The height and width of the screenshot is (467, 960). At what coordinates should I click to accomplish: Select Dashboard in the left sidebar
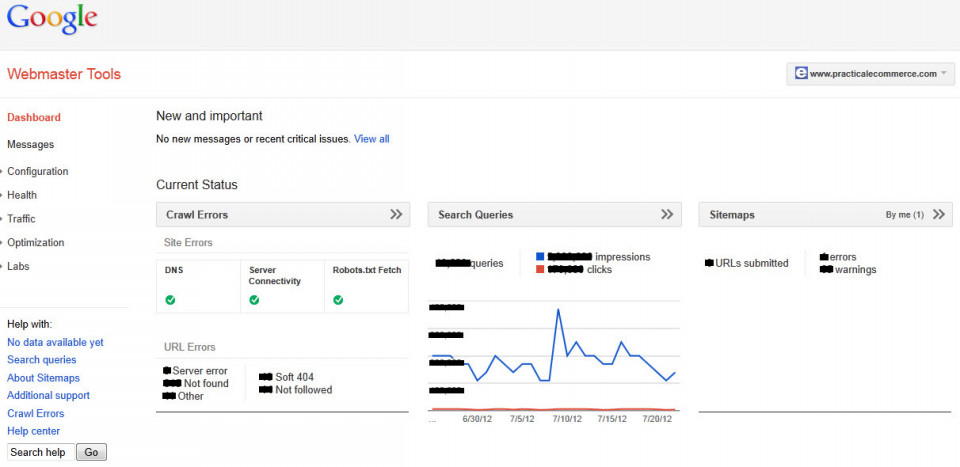pos(33,117)
